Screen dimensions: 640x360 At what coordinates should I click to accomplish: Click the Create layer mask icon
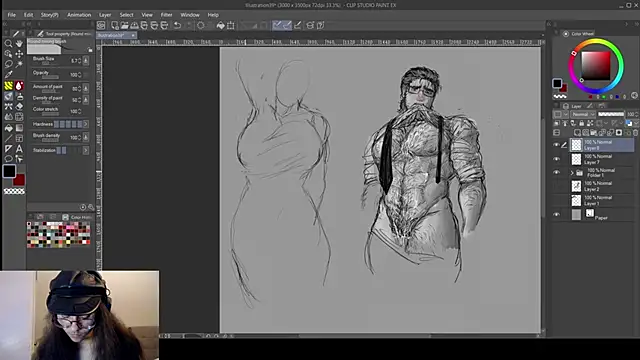tap(619, 133)
